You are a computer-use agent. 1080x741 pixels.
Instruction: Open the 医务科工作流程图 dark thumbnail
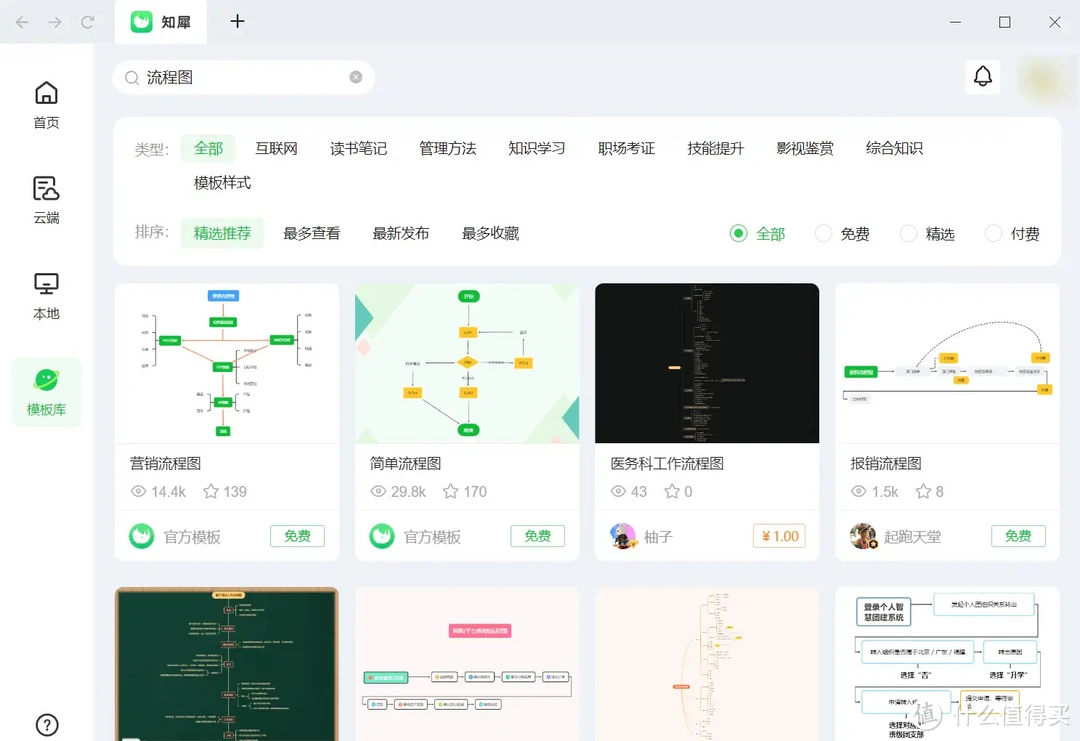point(707,363)
